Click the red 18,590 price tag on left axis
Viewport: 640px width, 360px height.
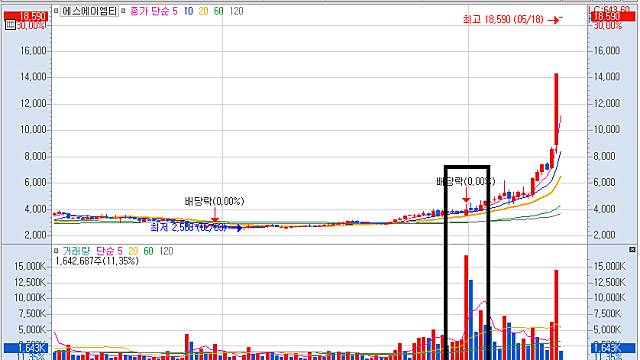click(x=26, y=16)
